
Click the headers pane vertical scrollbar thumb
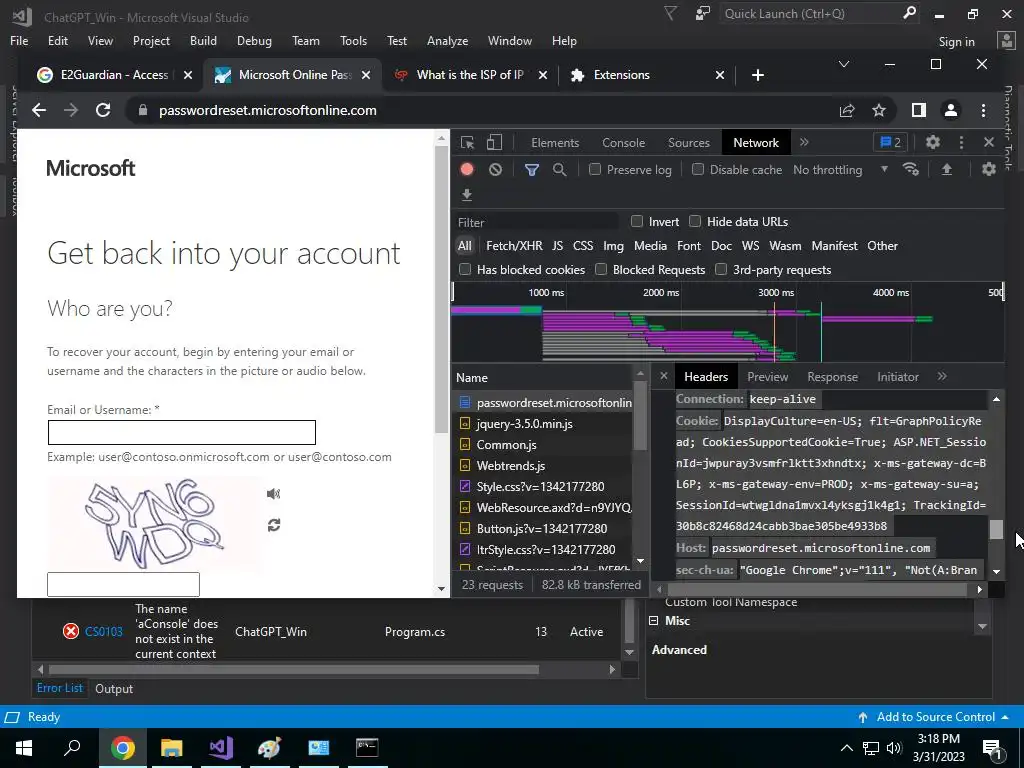(995, 529)
